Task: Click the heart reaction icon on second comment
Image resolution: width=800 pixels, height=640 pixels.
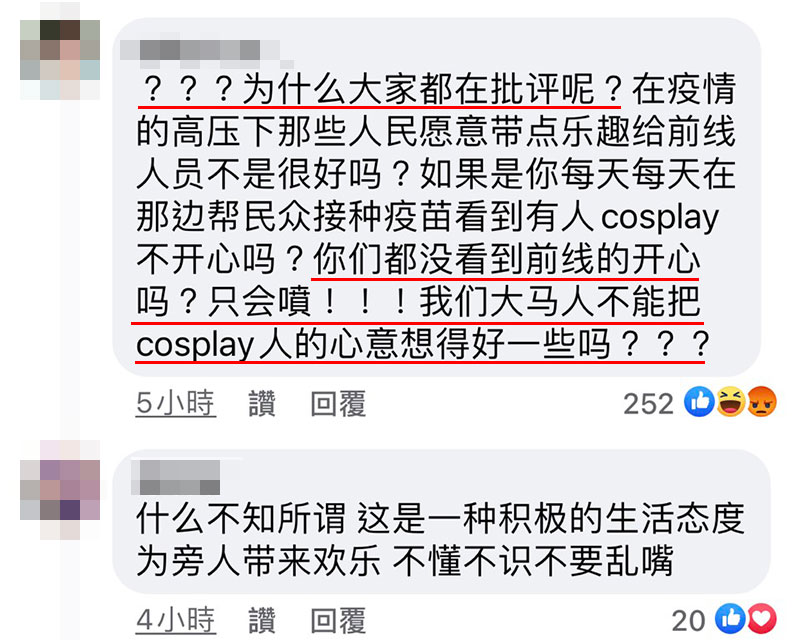Action: [x=761, y=619]
